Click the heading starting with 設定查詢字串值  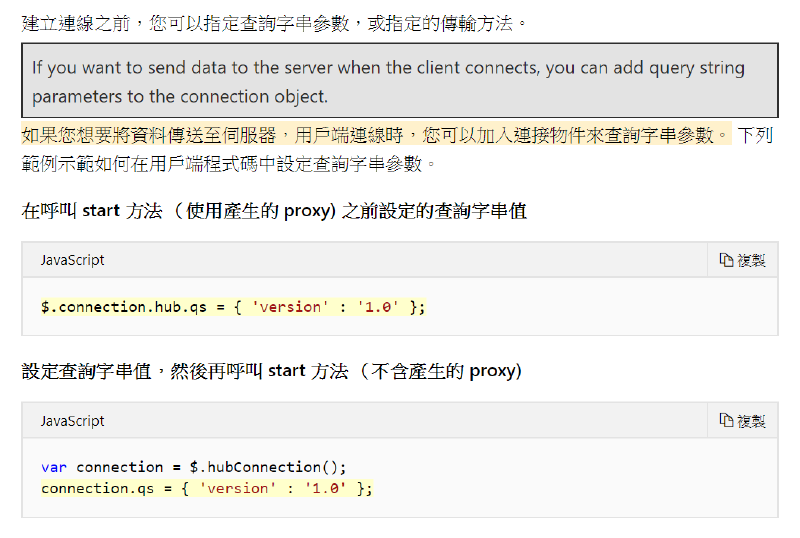pyautogui.click(x=271, y=371)
